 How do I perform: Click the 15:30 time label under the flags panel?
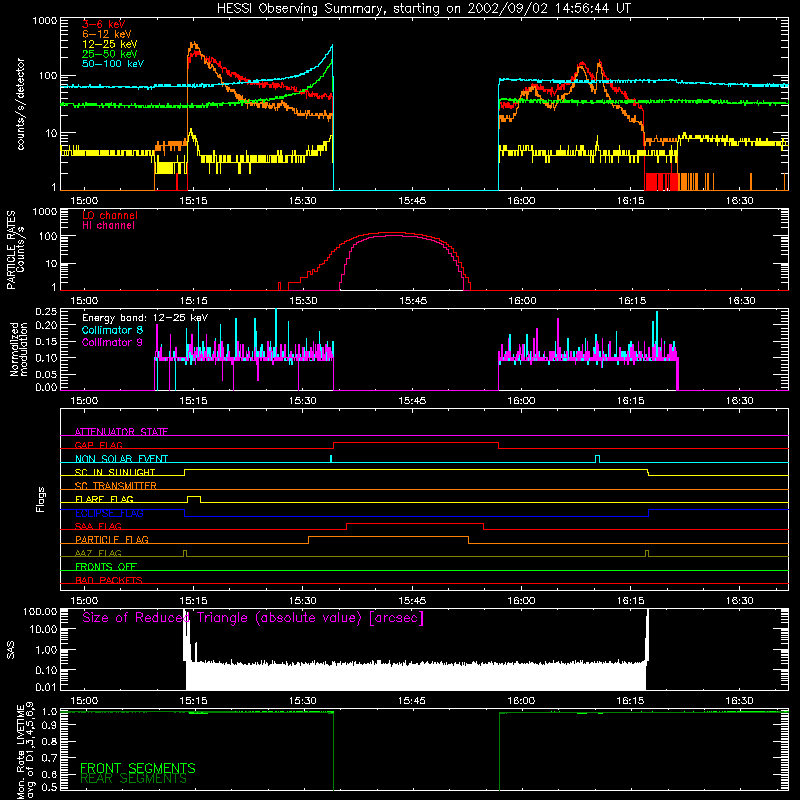pos(303,601)
